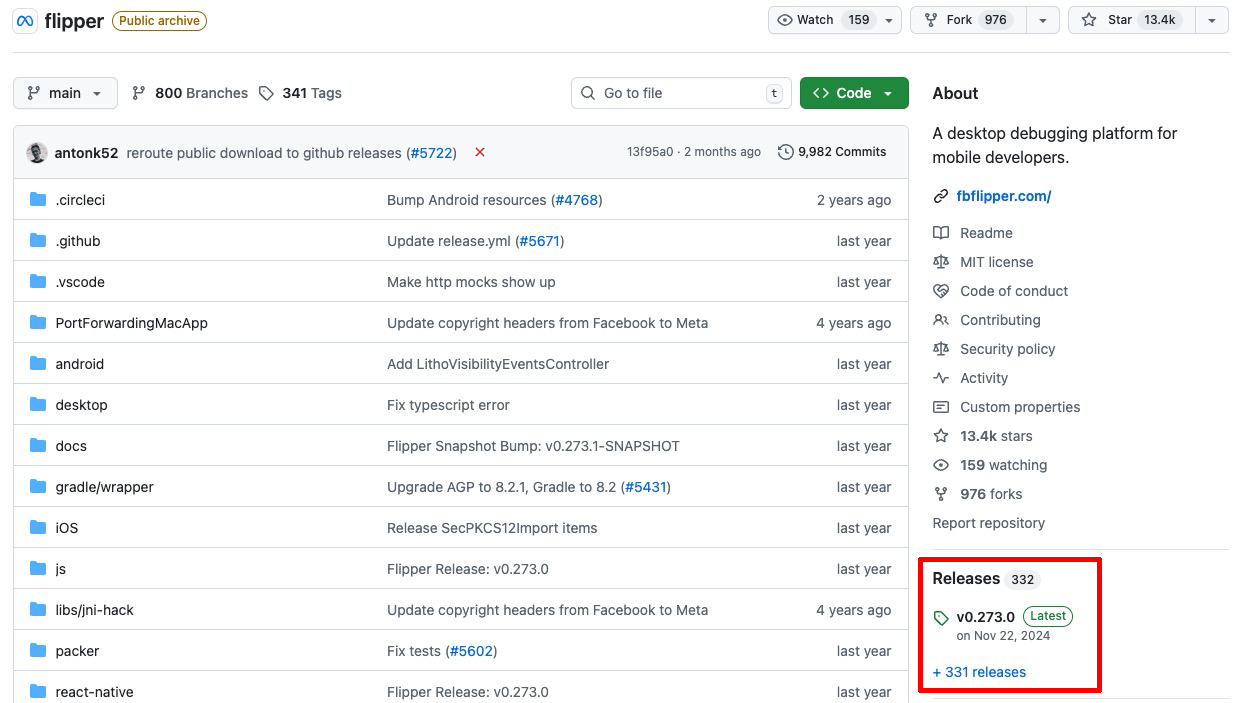Click the book icon next to Readme
Image resolution: width=1251 pixels, height=703 pixels.
(x=941, y=233)
